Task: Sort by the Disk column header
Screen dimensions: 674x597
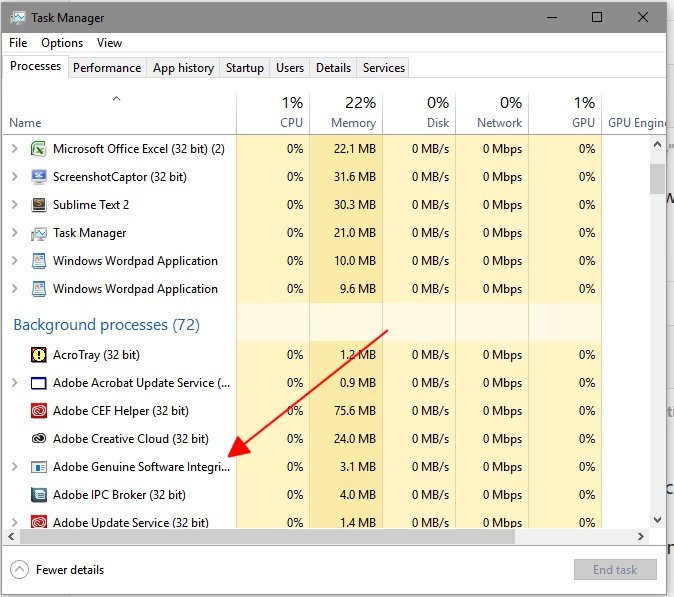Action: point(419,113)
